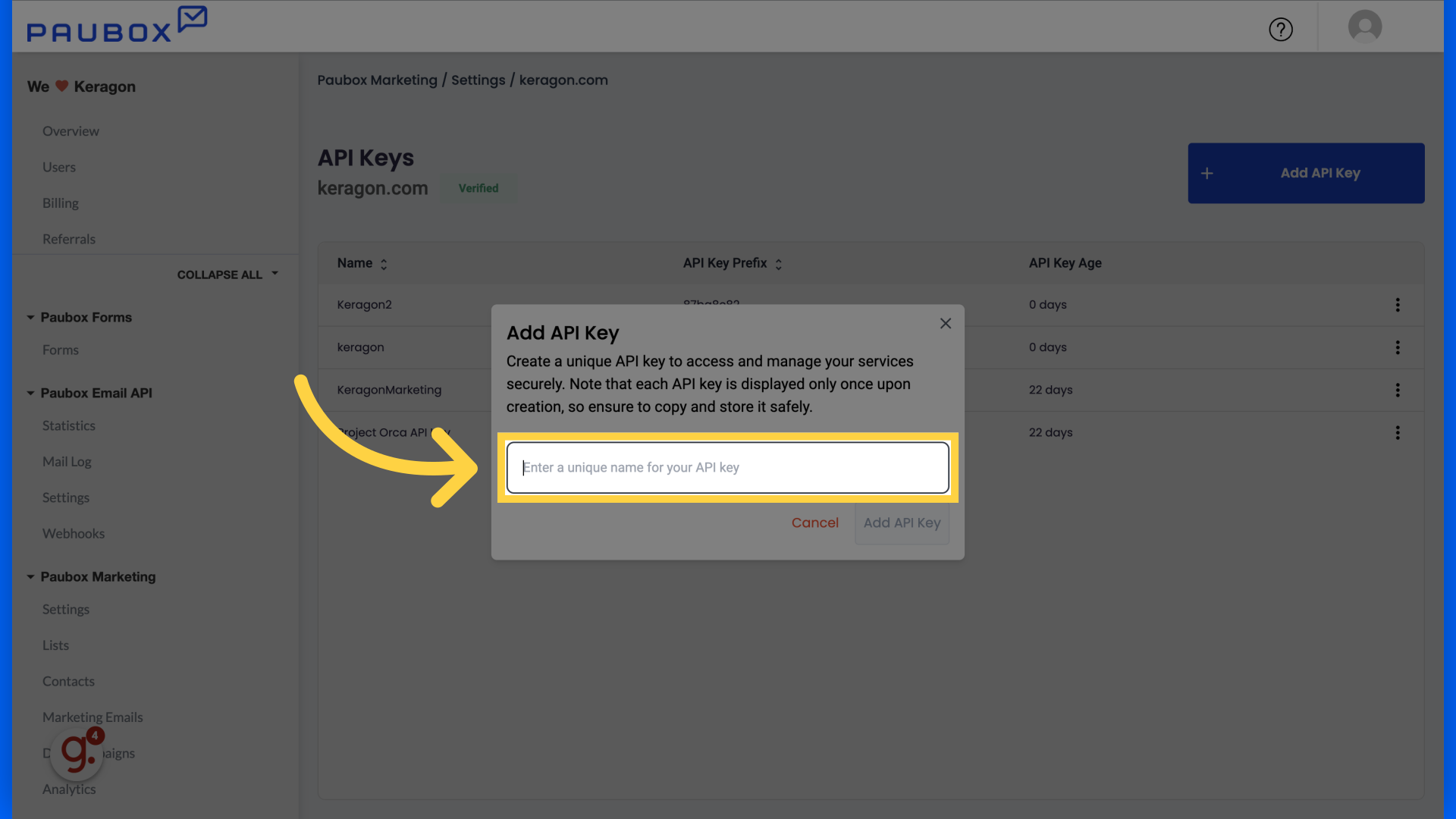1456x819 pixels.
Task: Open Marketing Emails in the sidebar
Action: click(93, 717)
